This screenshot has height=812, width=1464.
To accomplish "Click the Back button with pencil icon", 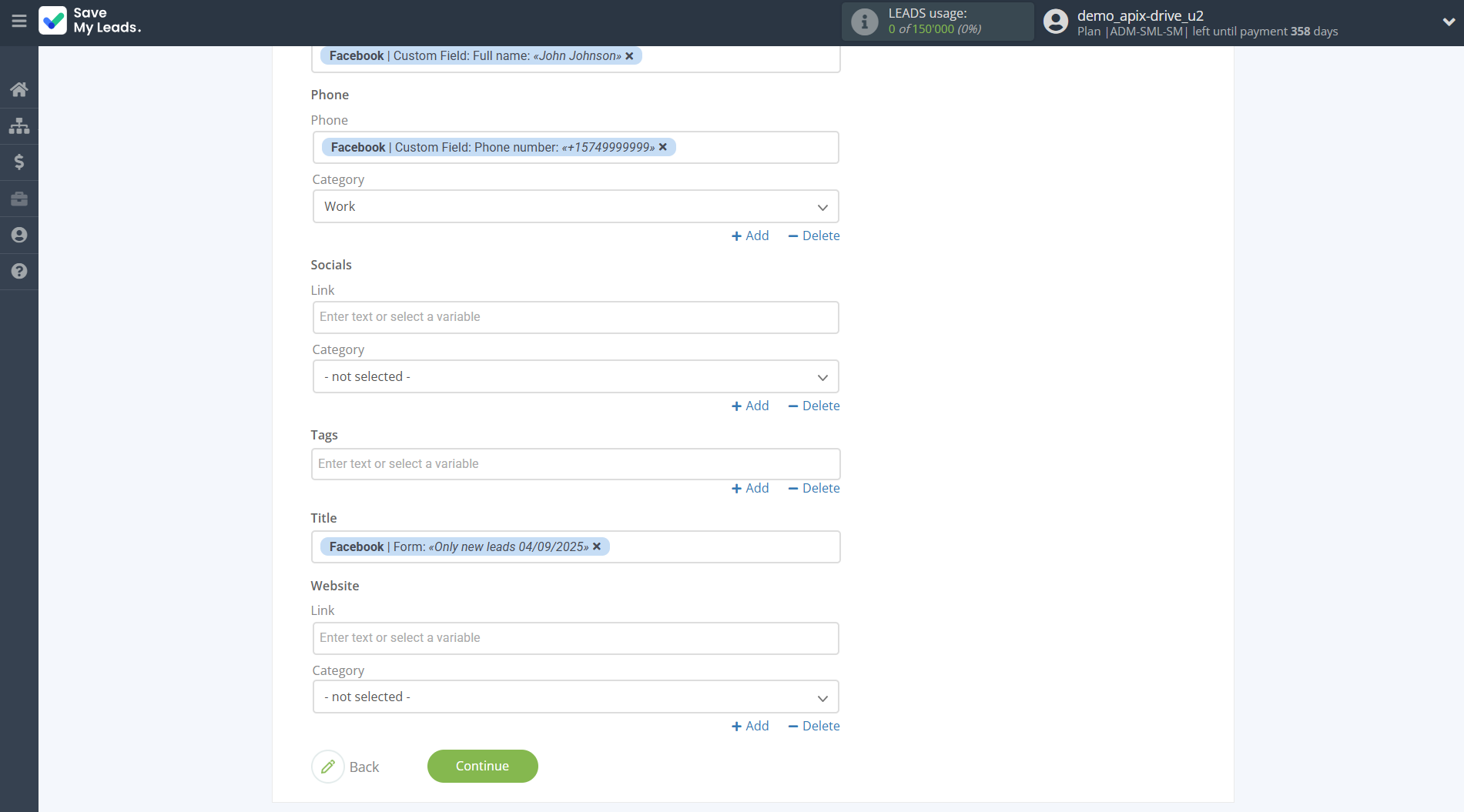I will point(346,767).
